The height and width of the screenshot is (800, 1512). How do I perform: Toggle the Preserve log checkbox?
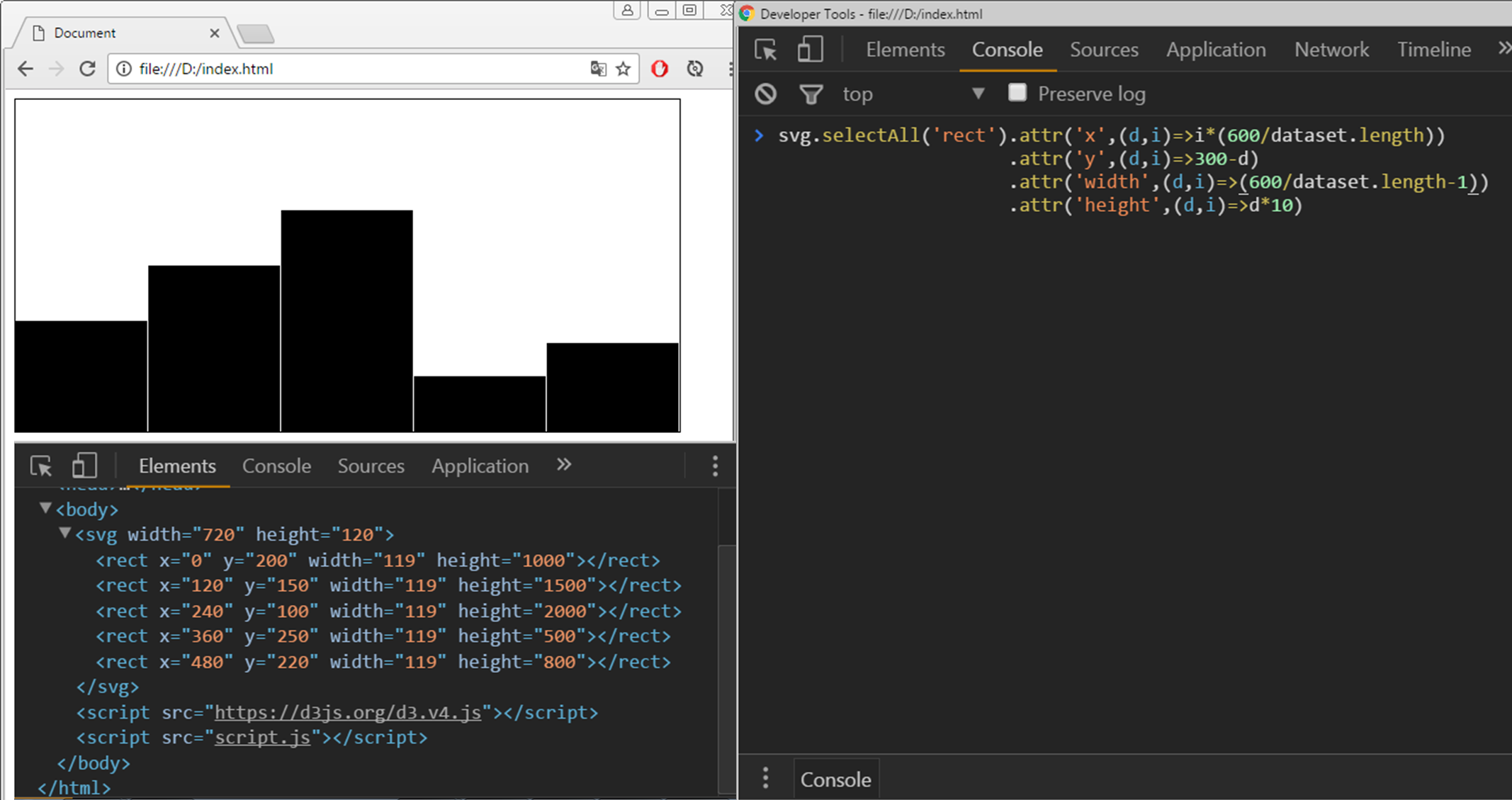click(1017, 93)
